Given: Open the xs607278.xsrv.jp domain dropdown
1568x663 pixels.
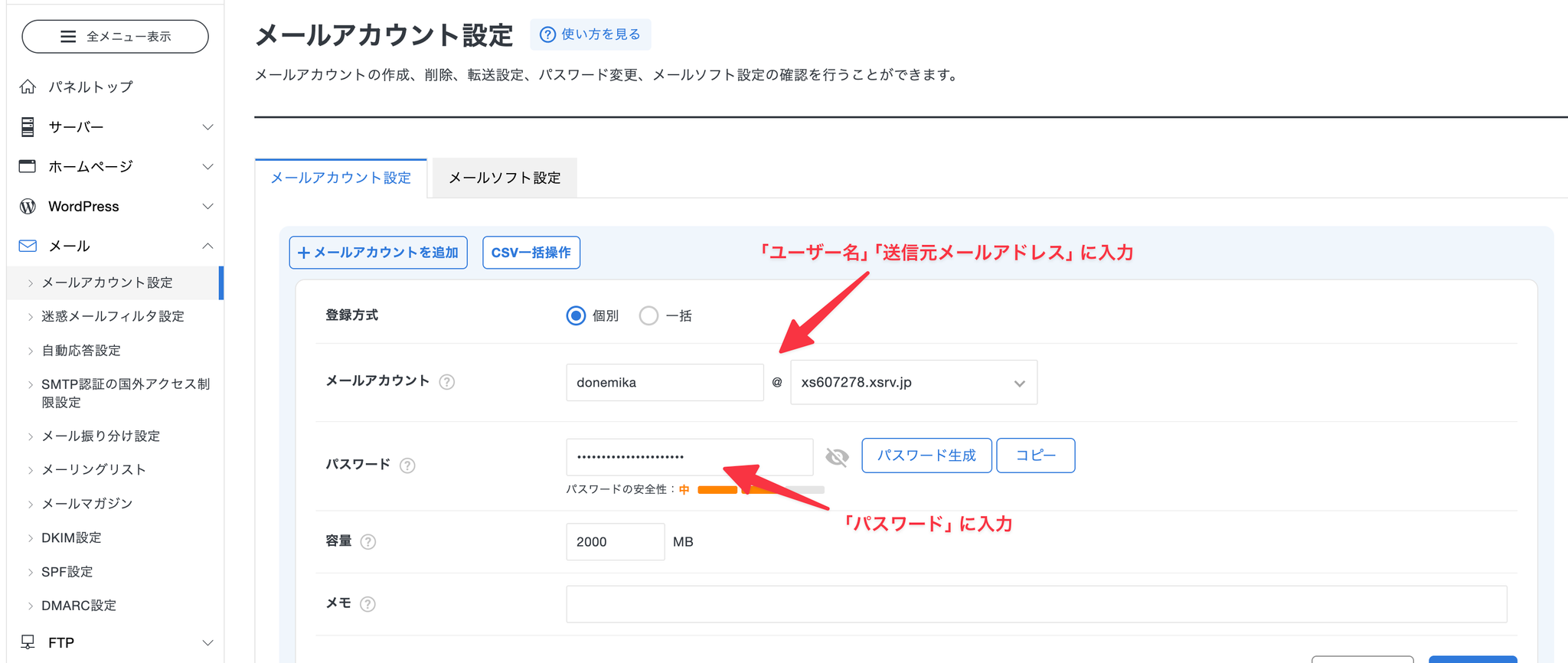Looking at the screenshot, I should pos(913,382).
